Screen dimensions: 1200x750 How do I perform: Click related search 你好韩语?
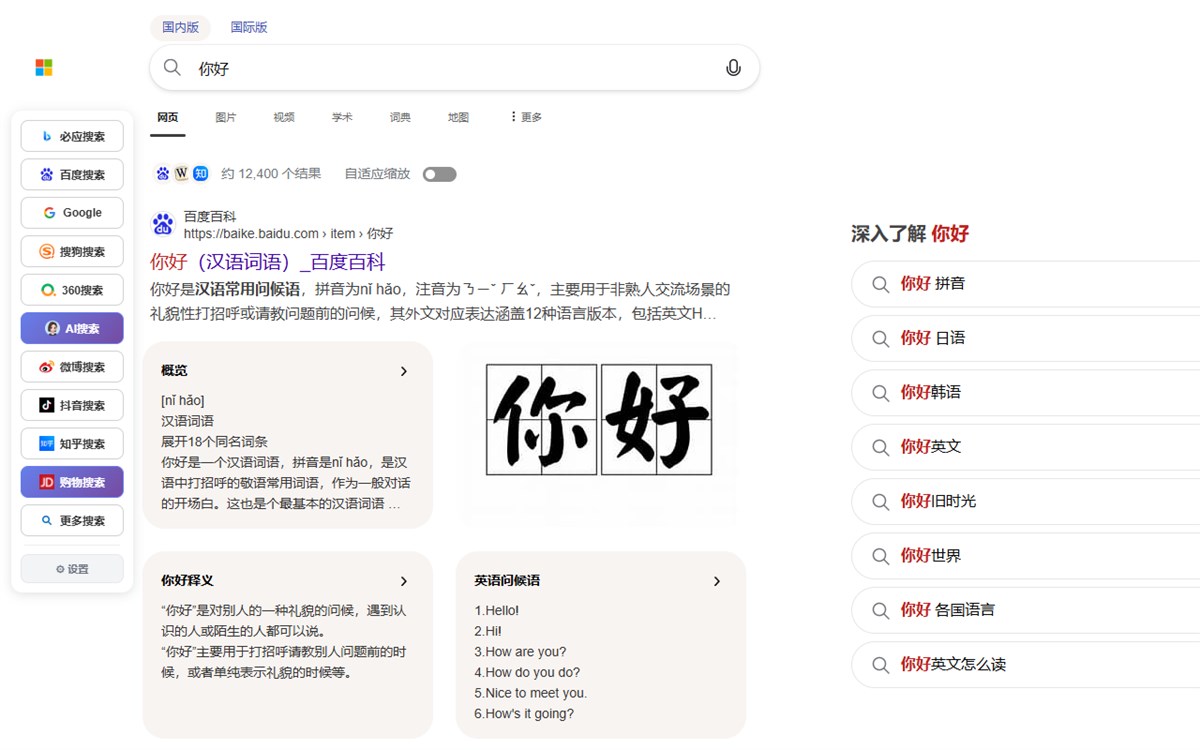[1026, 392]
